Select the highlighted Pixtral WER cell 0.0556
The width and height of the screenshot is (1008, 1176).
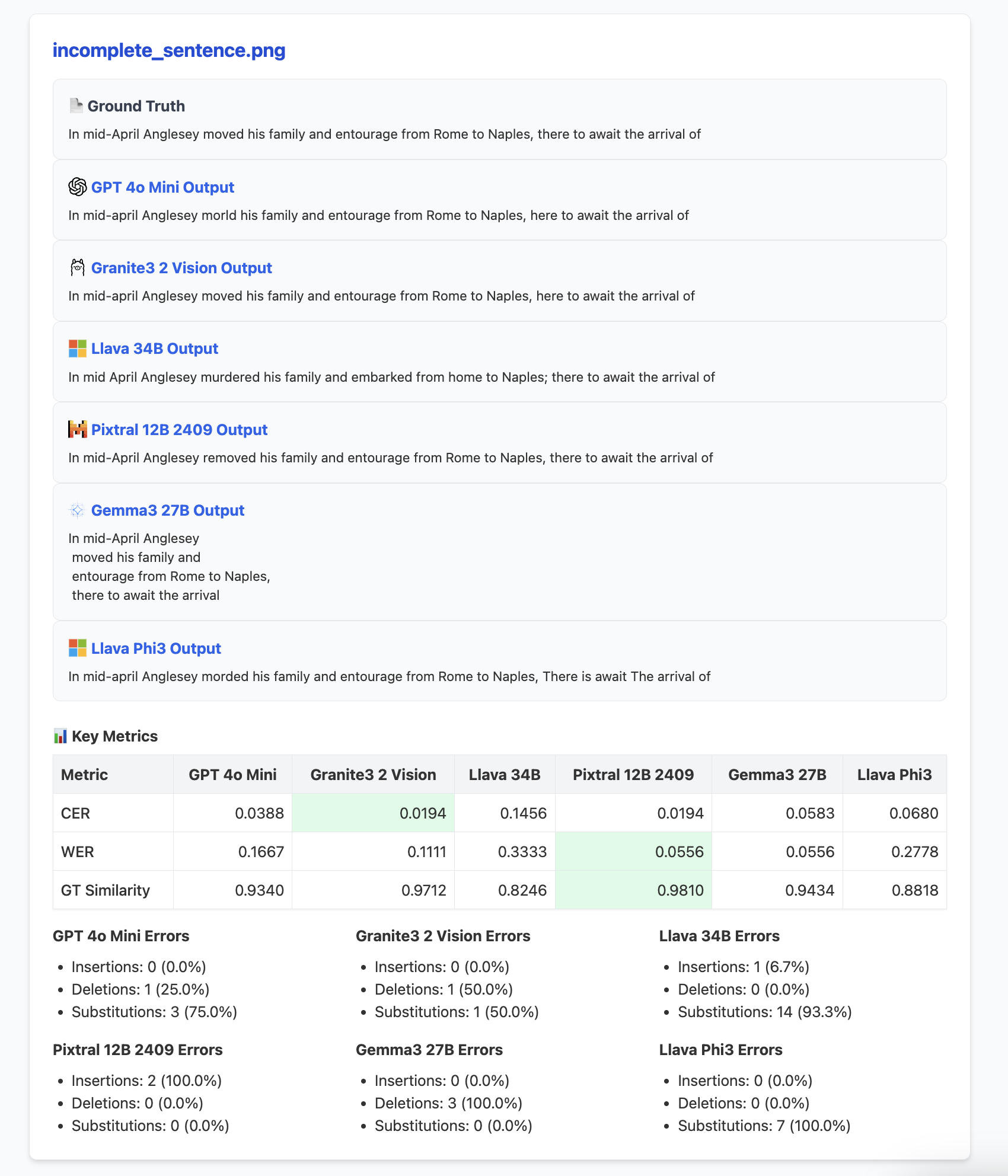tap(679, 852)
